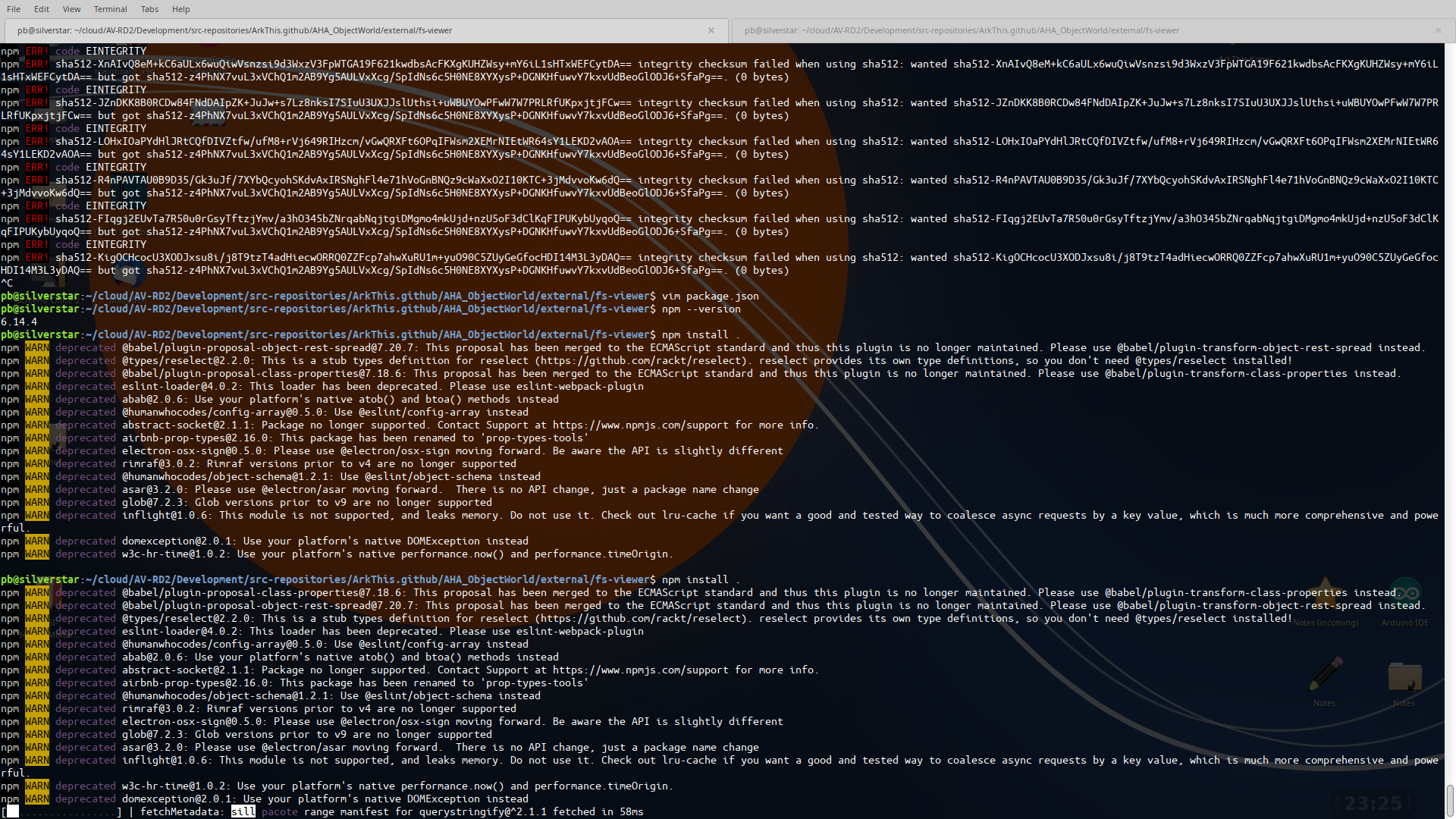
Task: Open the Edit menu
Action: 42,9
